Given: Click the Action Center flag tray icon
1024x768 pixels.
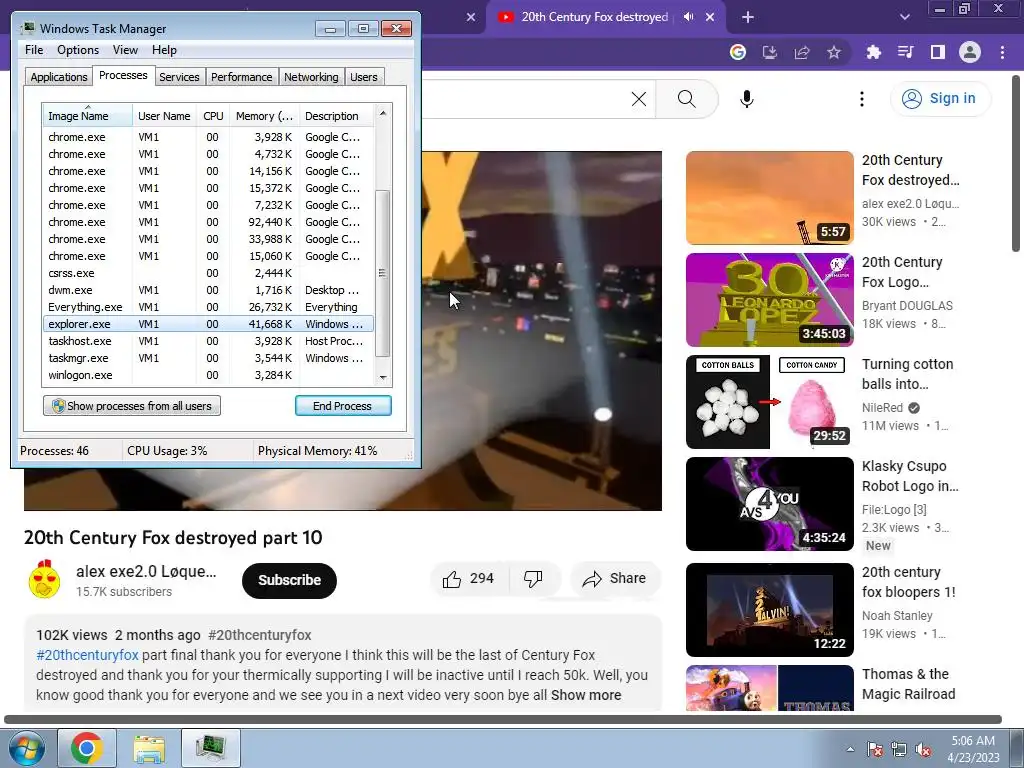Looking at the screenshot, I should pos(875,749).
